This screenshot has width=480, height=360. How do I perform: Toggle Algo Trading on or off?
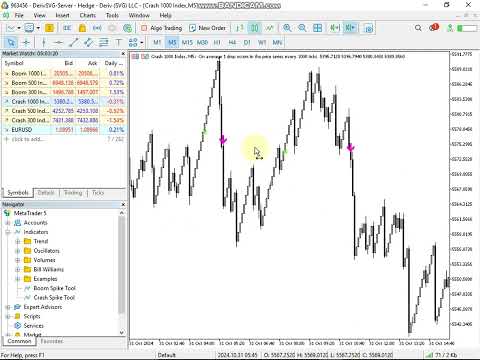pyautogui.click(x=162, y=28)
